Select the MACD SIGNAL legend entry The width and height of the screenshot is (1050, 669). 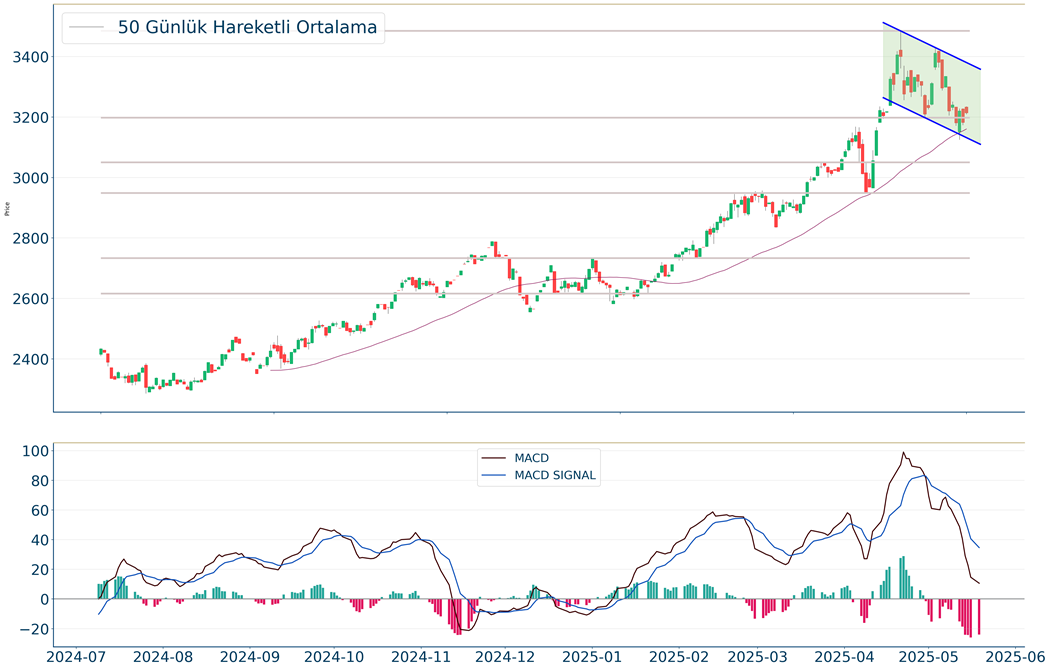(554, 475)
